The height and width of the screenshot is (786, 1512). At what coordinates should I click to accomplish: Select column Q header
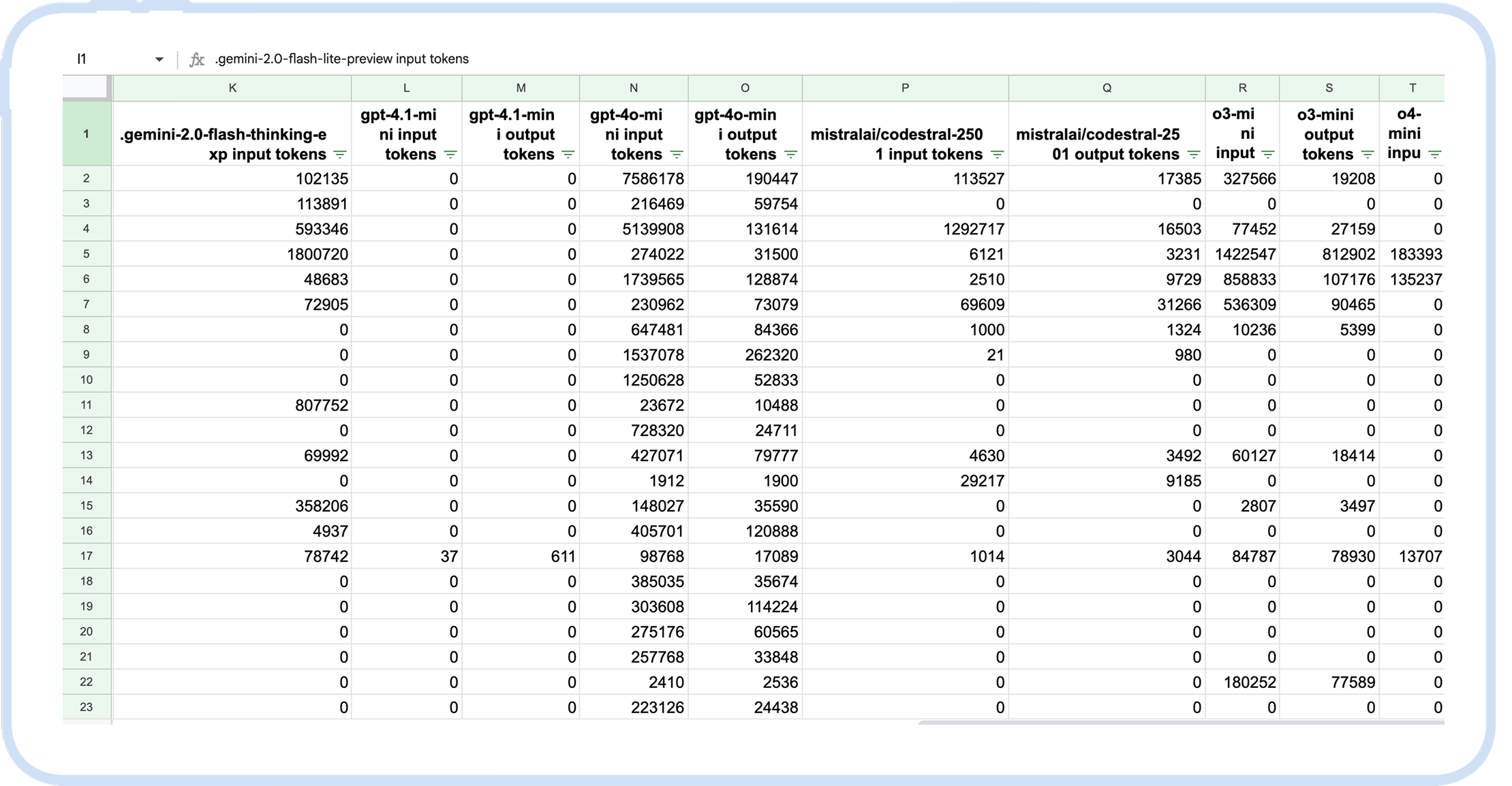(x=1107, y=88)
